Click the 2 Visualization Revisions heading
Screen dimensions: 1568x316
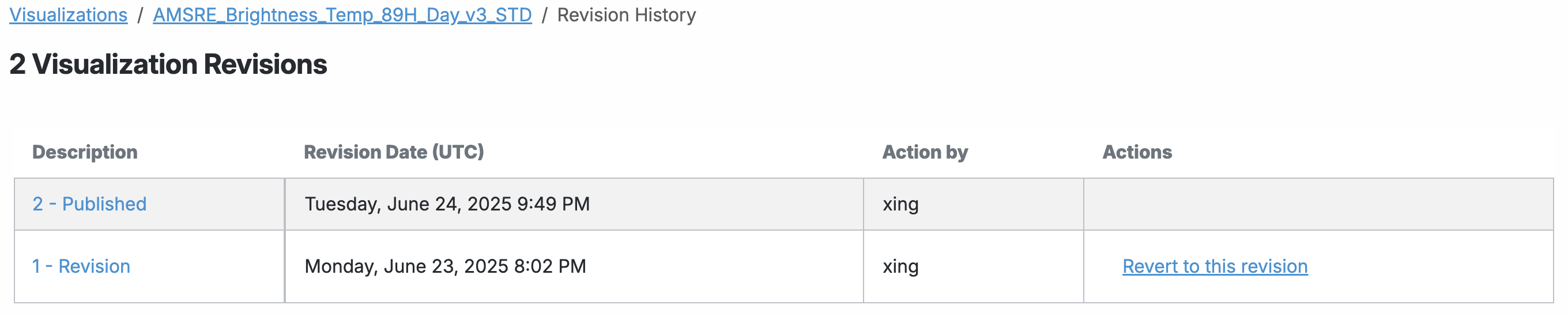[x=168, y=65]
